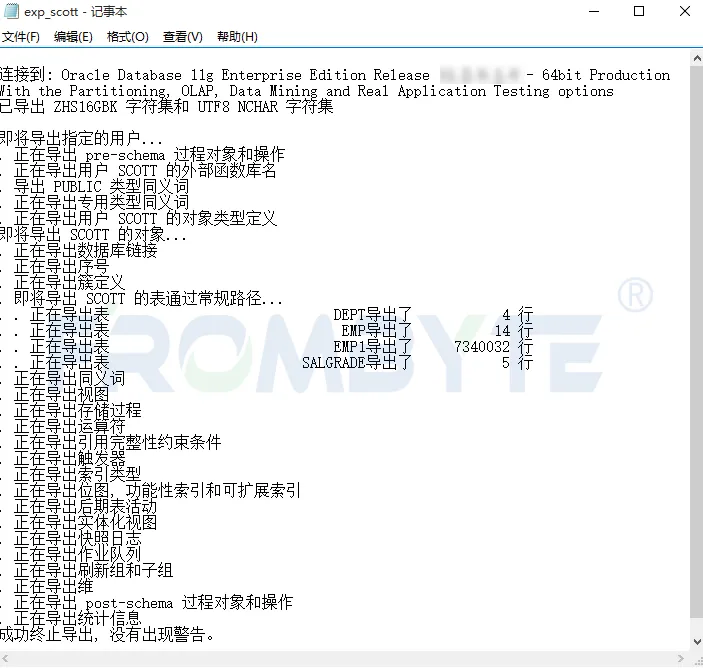The height and width of the screenshot is (668, 703).
Task: Click the line '正在导出视图'
Action: pos(61,395)
